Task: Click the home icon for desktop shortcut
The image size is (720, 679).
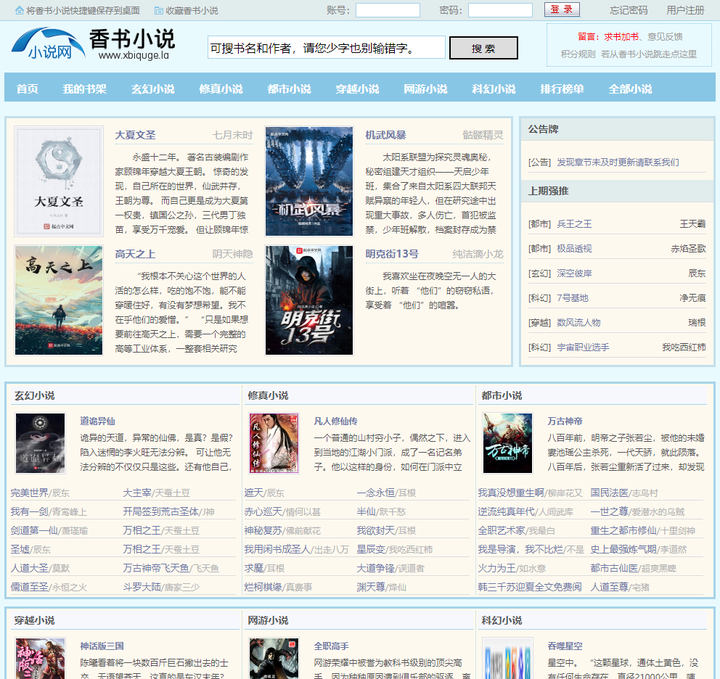Action: coord(19,10)
